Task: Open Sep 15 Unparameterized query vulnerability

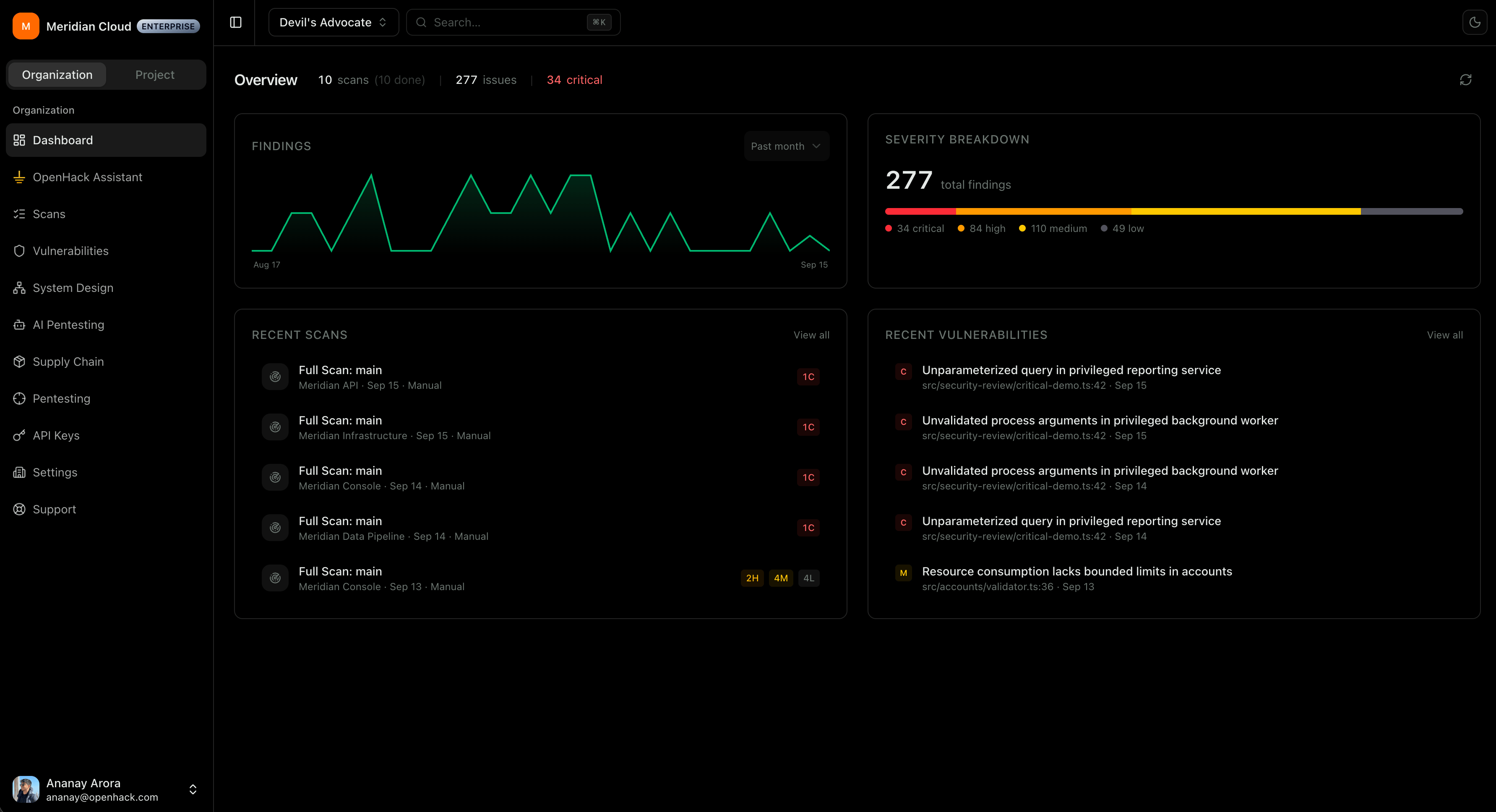Action: pyautogui.click(x=1174, y=377)
